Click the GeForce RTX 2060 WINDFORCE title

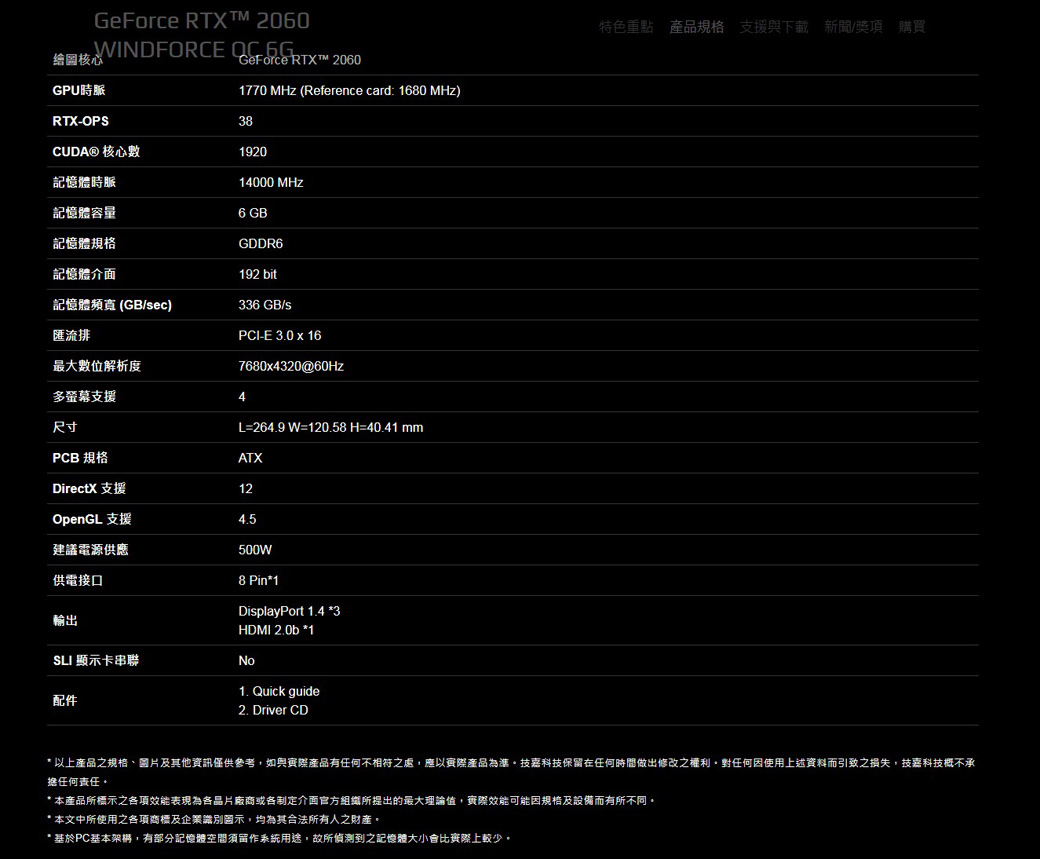(201, 33)
